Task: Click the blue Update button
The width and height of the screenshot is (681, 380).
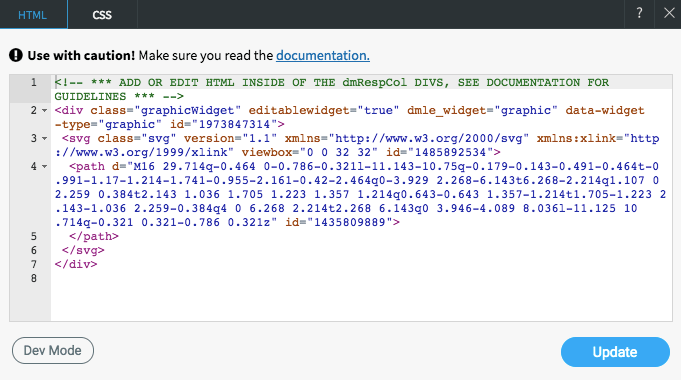Action: point(615,352)
